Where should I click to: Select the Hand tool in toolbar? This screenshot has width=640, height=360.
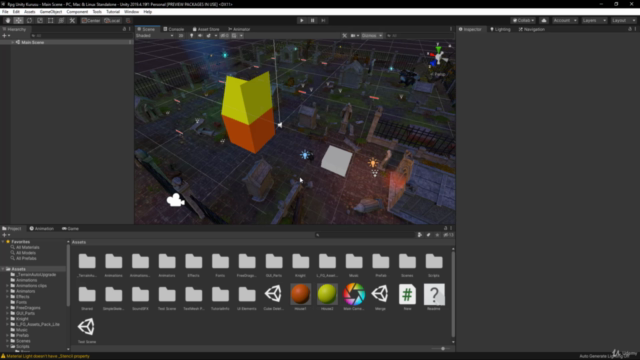point(8,20)
